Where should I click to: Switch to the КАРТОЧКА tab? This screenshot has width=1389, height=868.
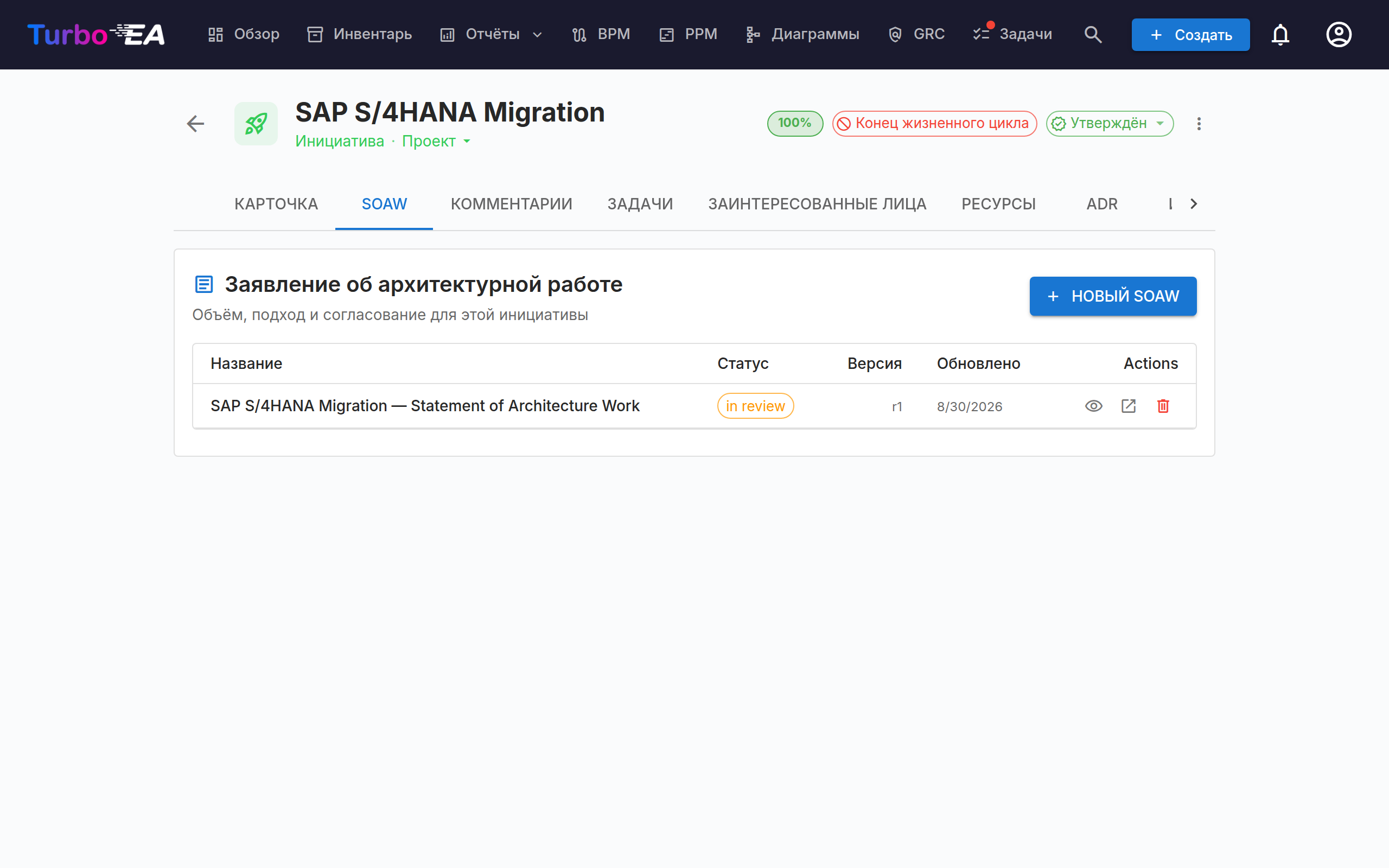pos(276,204)
